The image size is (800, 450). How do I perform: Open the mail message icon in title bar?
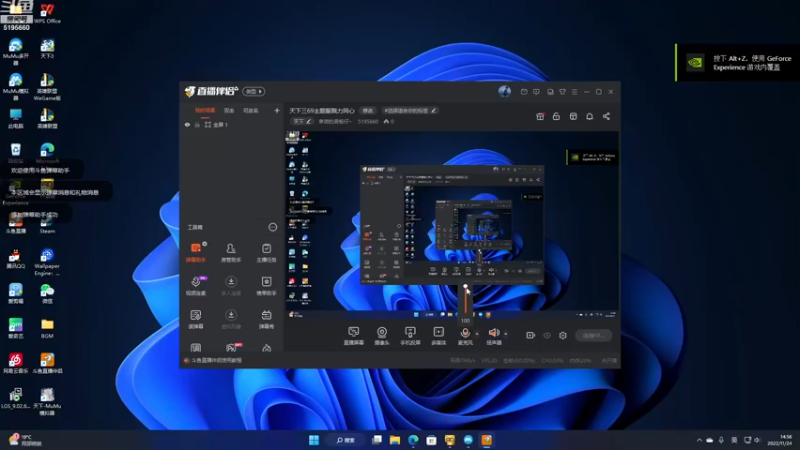(524, 92)
